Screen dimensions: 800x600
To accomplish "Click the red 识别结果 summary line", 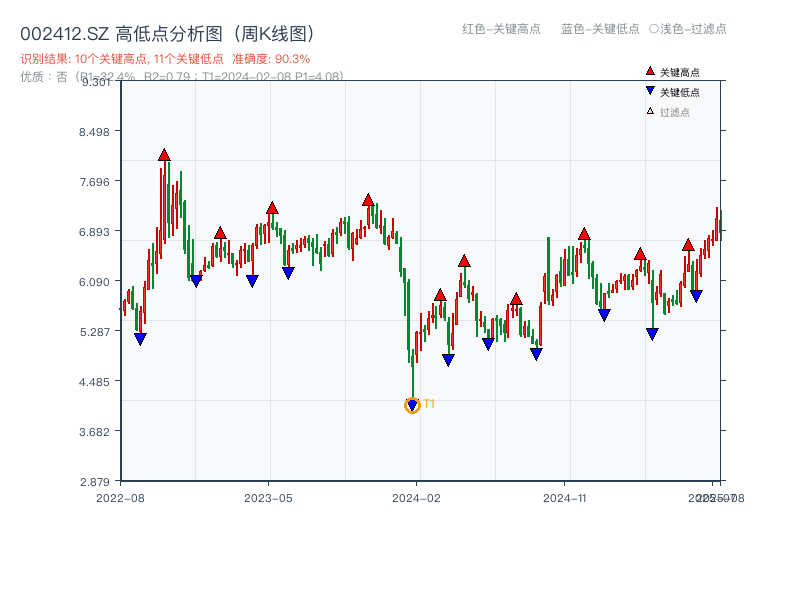I will pos(165,59).
